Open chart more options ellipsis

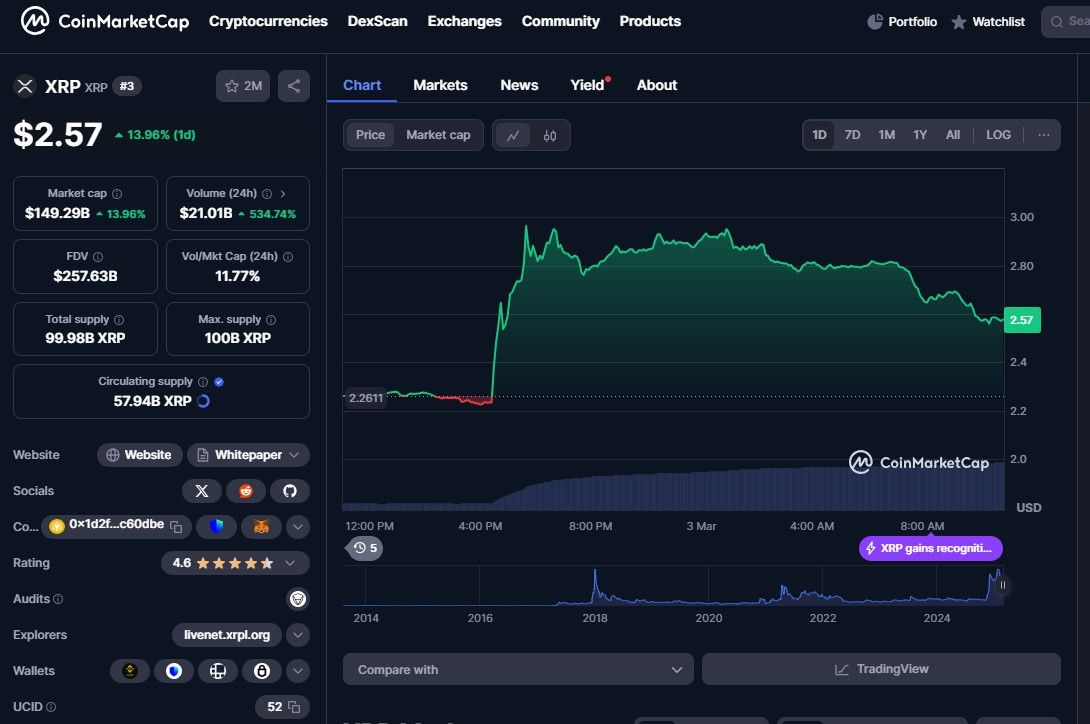1043,135
